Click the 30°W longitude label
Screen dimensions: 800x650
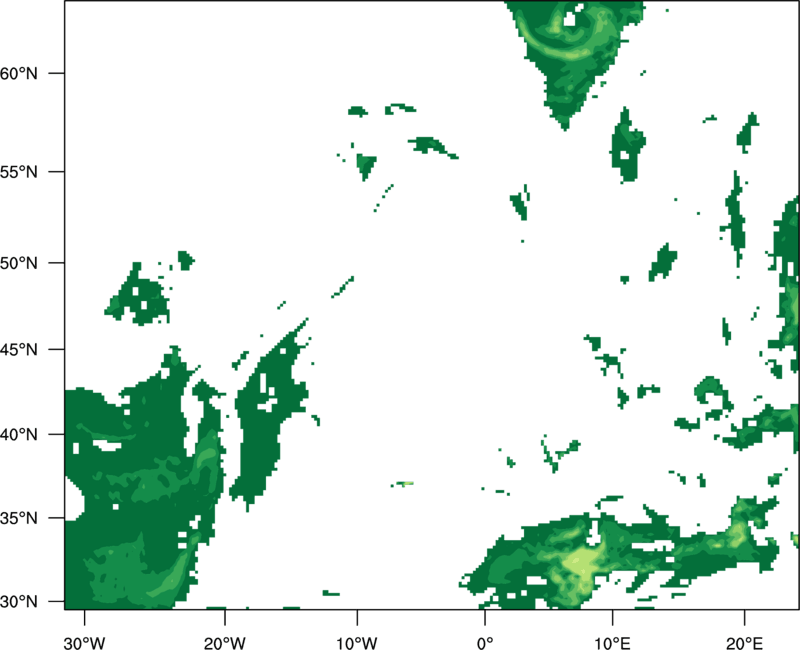[x=84, y=643]
